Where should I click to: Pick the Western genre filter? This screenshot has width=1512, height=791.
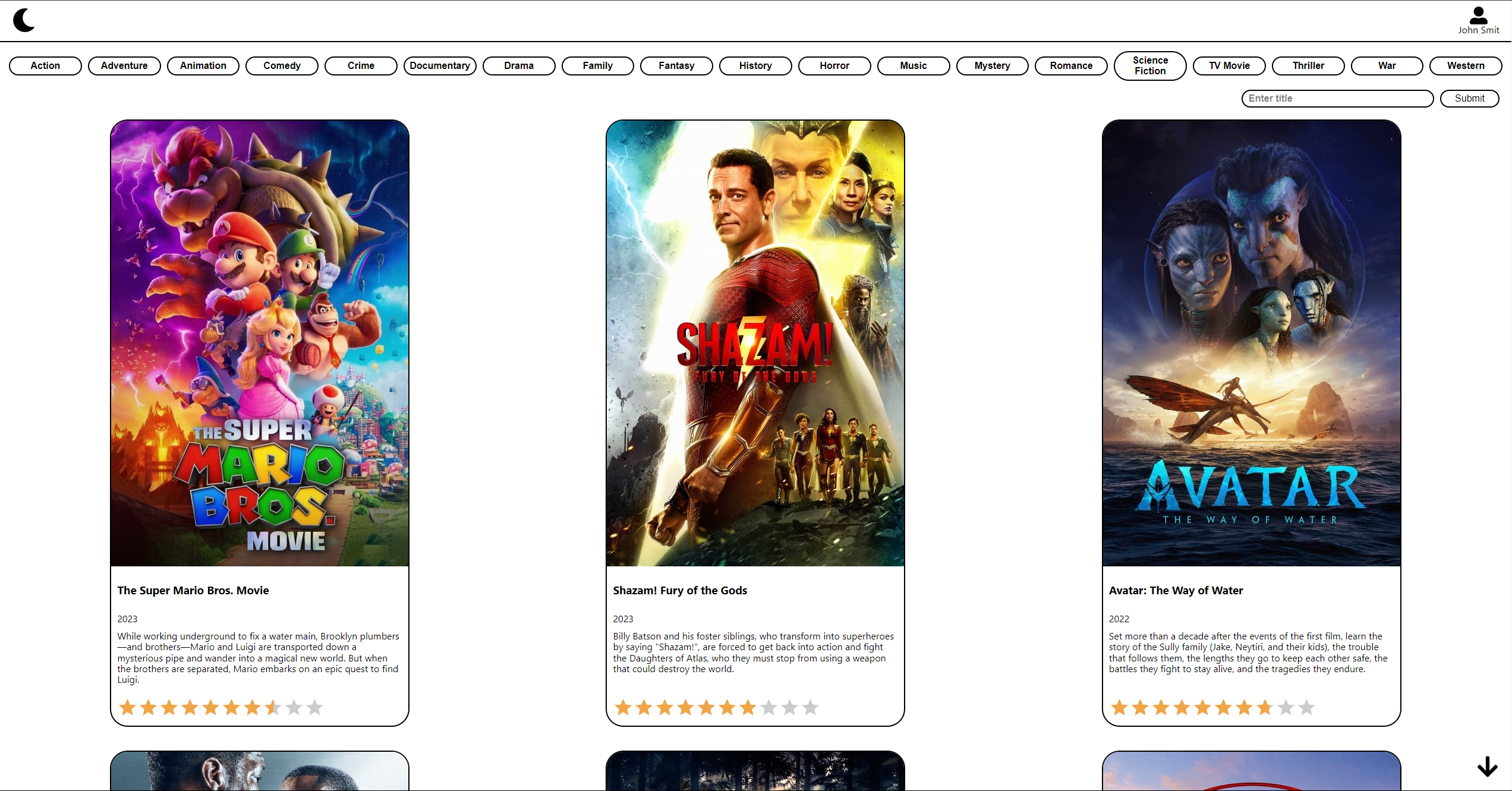click(x=1466, y=65)
